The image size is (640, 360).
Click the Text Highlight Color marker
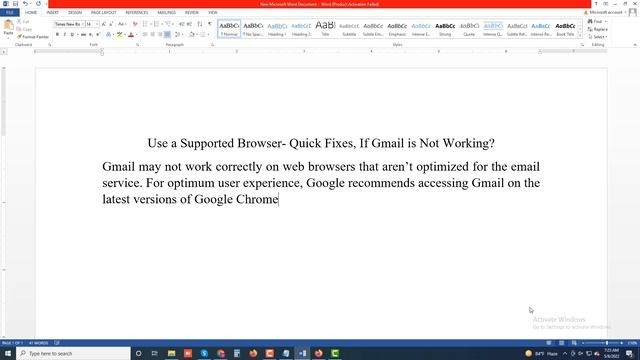tap(120, 35)
